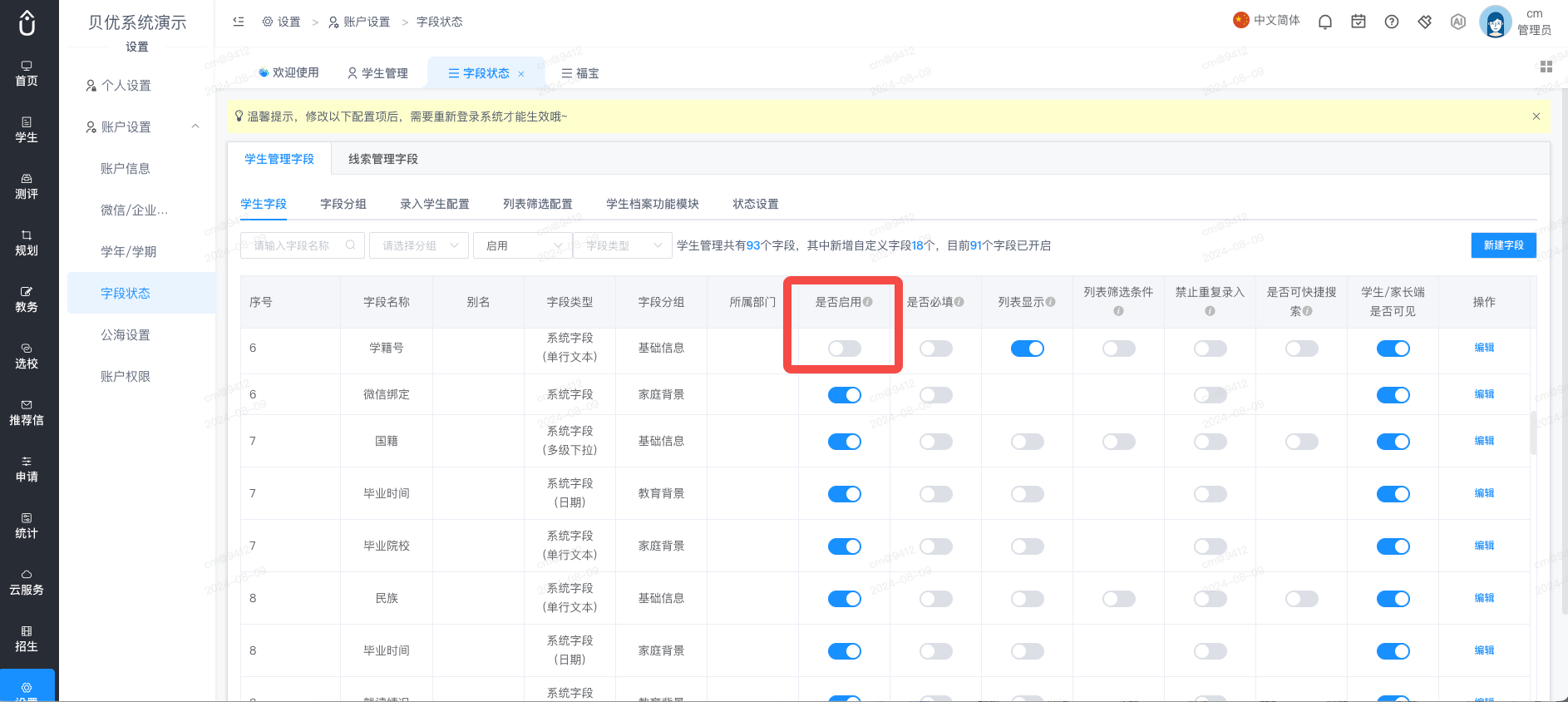The width and height of the screenshot is (1568, 702).
Task: Turn off 列表显示 toggle for 学籍号
Action: 1028,349
